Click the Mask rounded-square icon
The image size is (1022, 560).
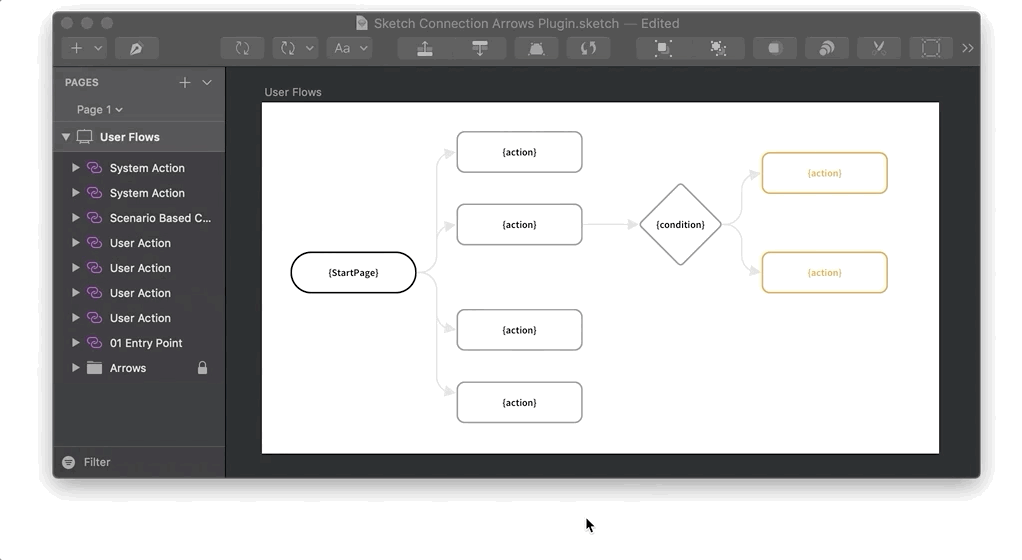coord(774,48)
